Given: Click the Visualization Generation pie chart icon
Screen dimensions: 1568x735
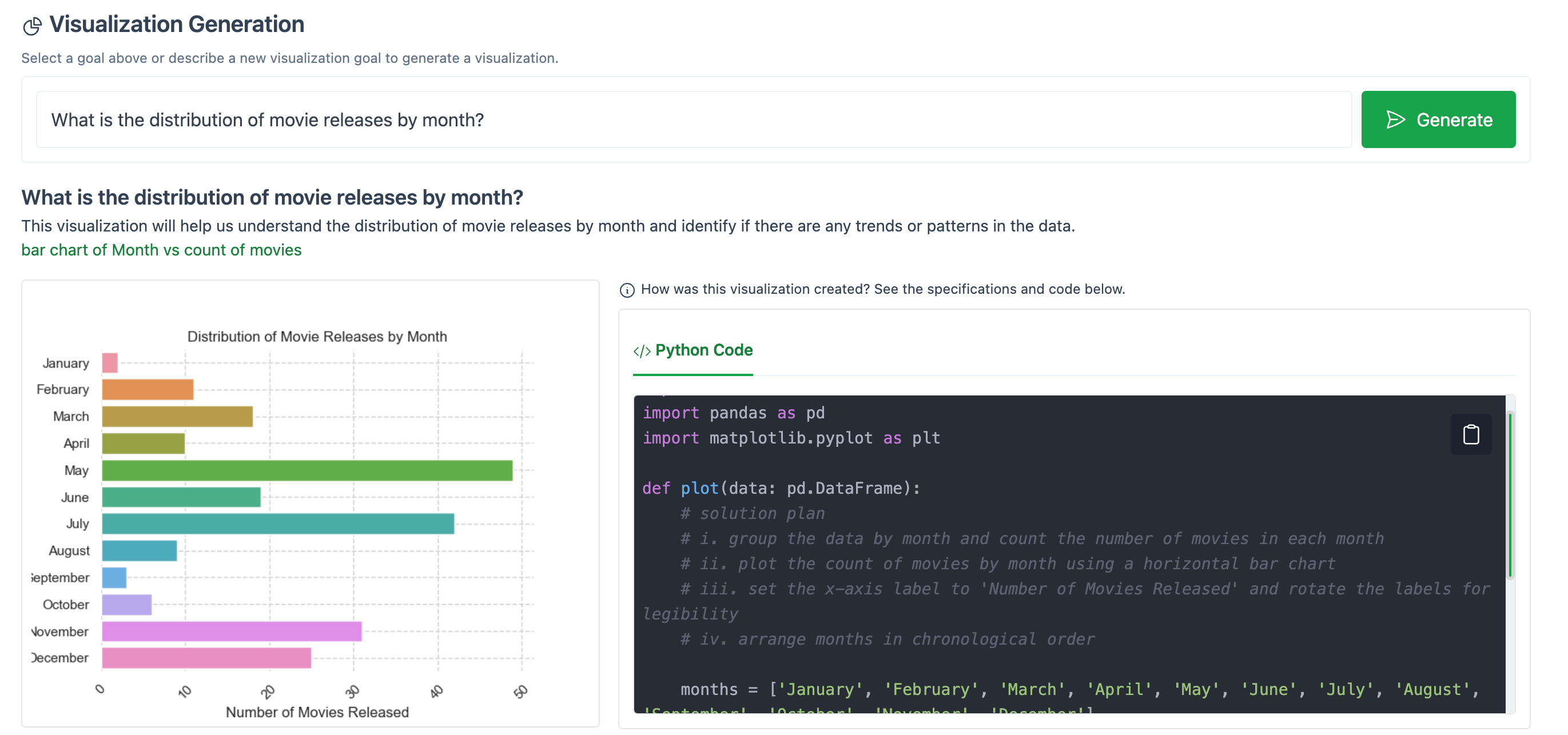Looking at the screenshot, I should (32, 26).
